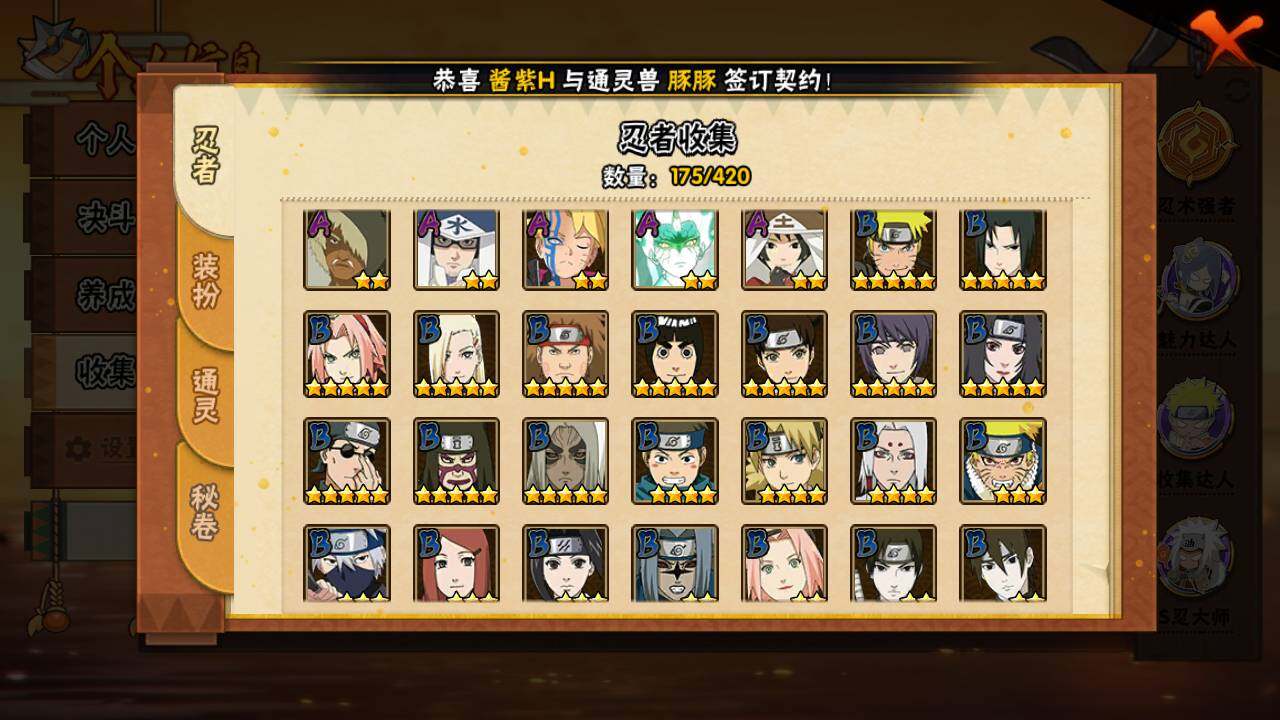Switch to the 装扮 tab
Viewport: 1280px width, 720px height.
click(x=205, y=281)
